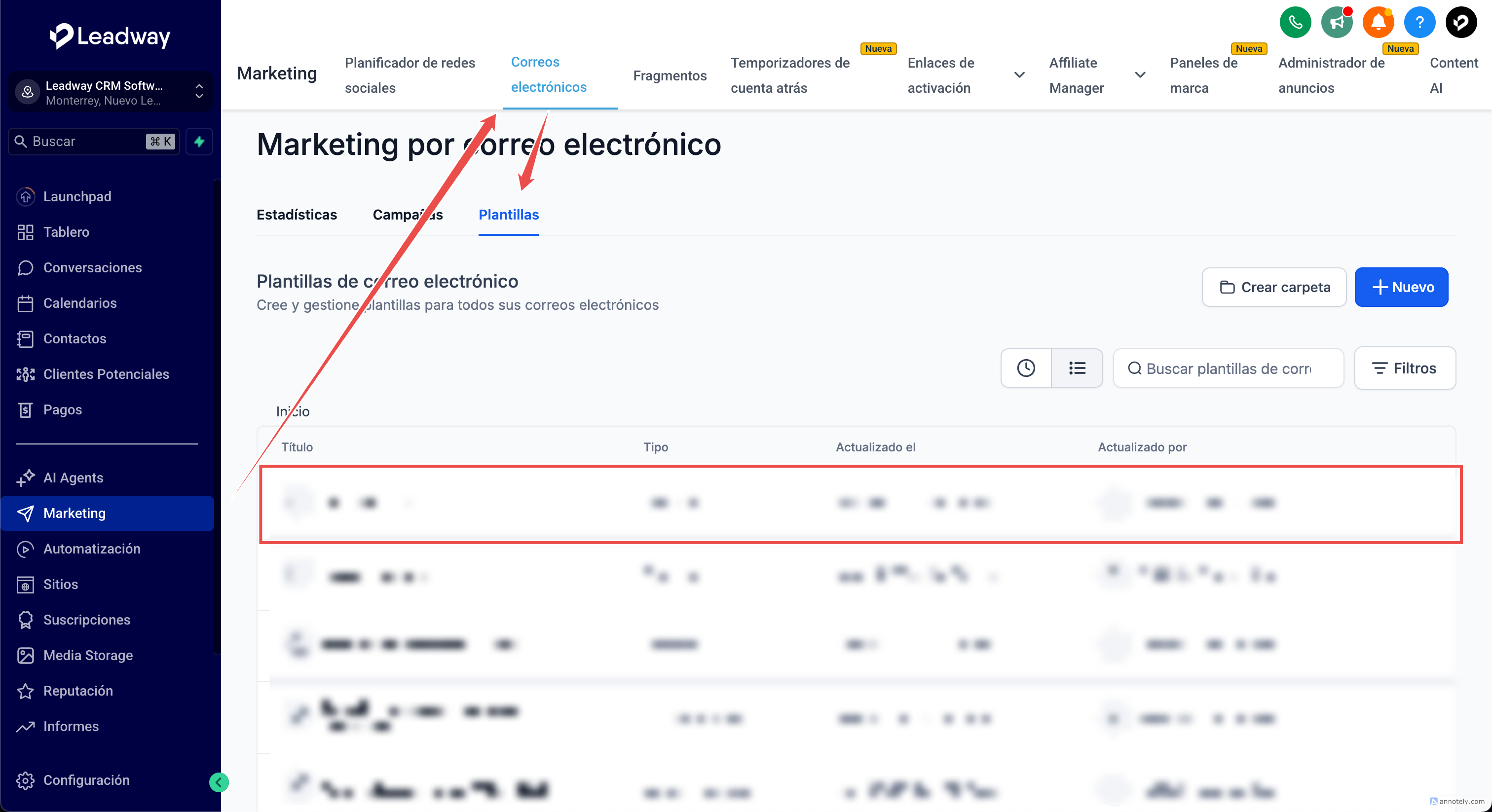Image resolution: width=1492 pixels, height=812 pixels.
Task: Click the lightning bolt quick actions icon
Action: (199, 141)
